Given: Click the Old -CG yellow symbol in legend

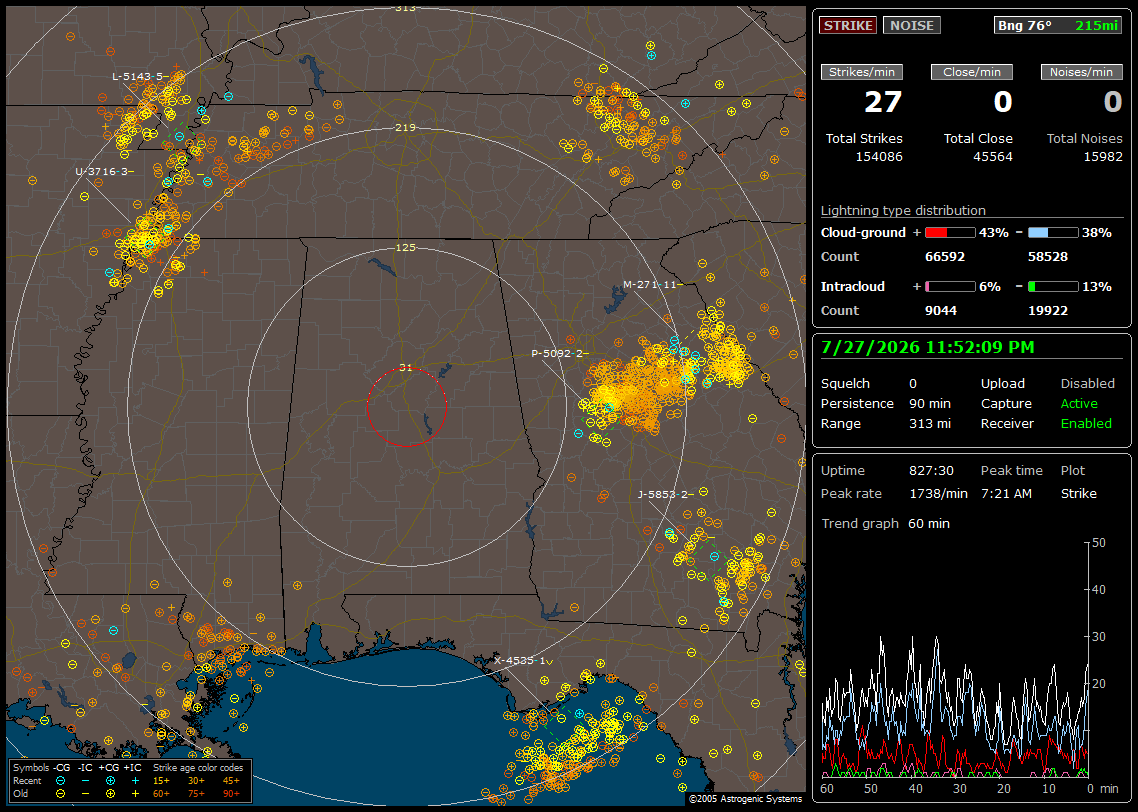Looking at the screenshot, I should (x=60, y=794).
